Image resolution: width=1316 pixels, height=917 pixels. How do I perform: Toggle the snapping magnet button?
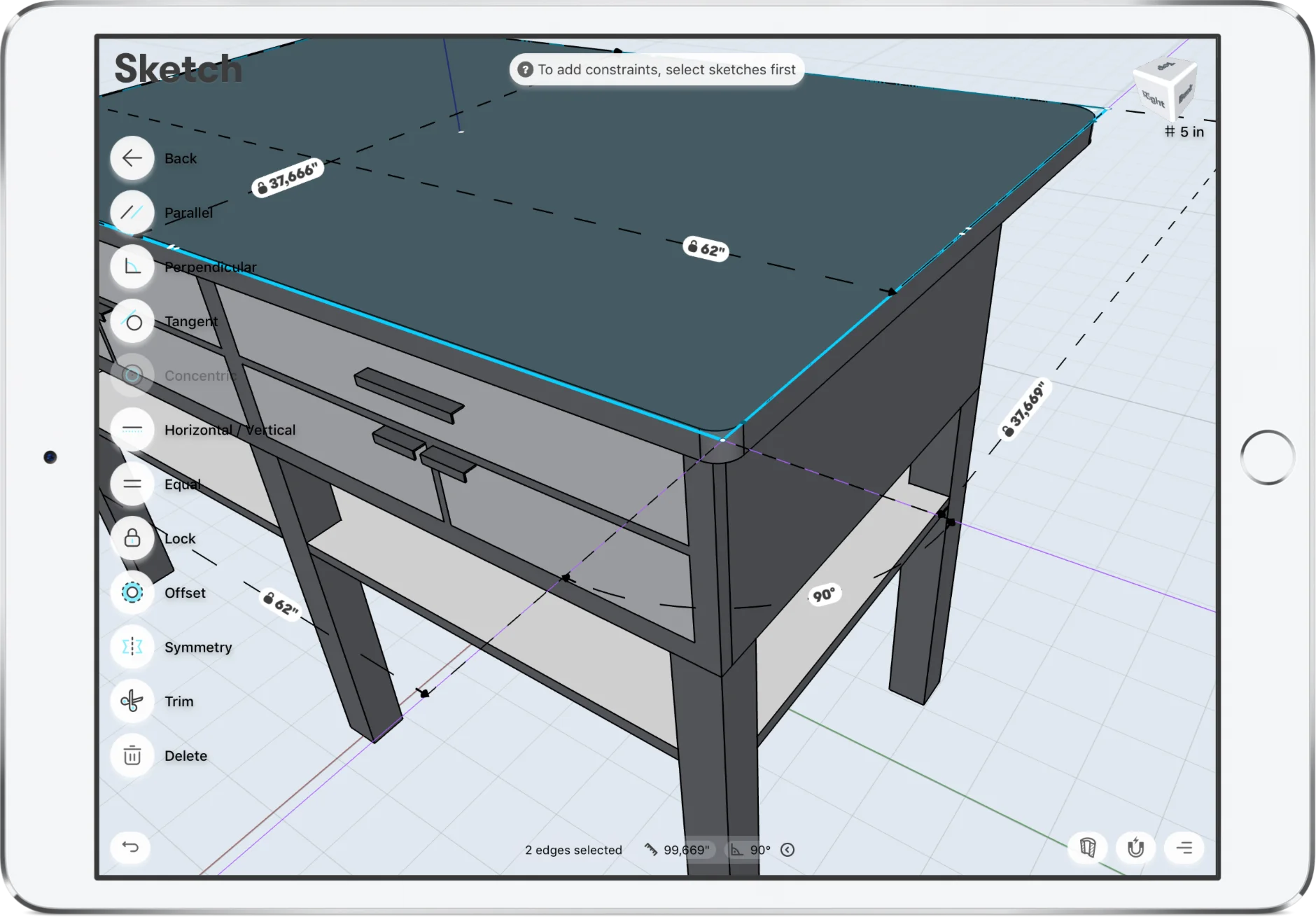[1135, 848]
